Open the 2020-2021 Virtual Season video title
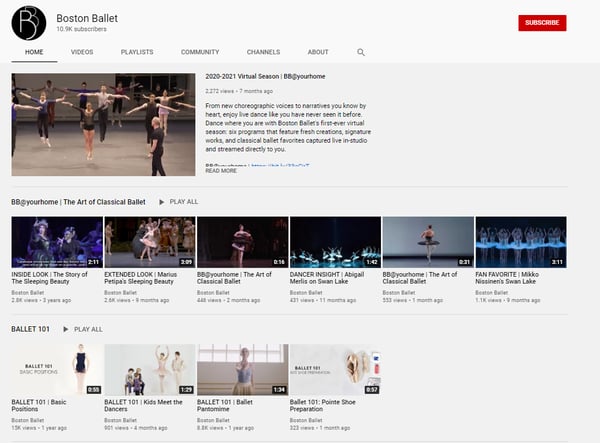 click(x=265, y=77)
